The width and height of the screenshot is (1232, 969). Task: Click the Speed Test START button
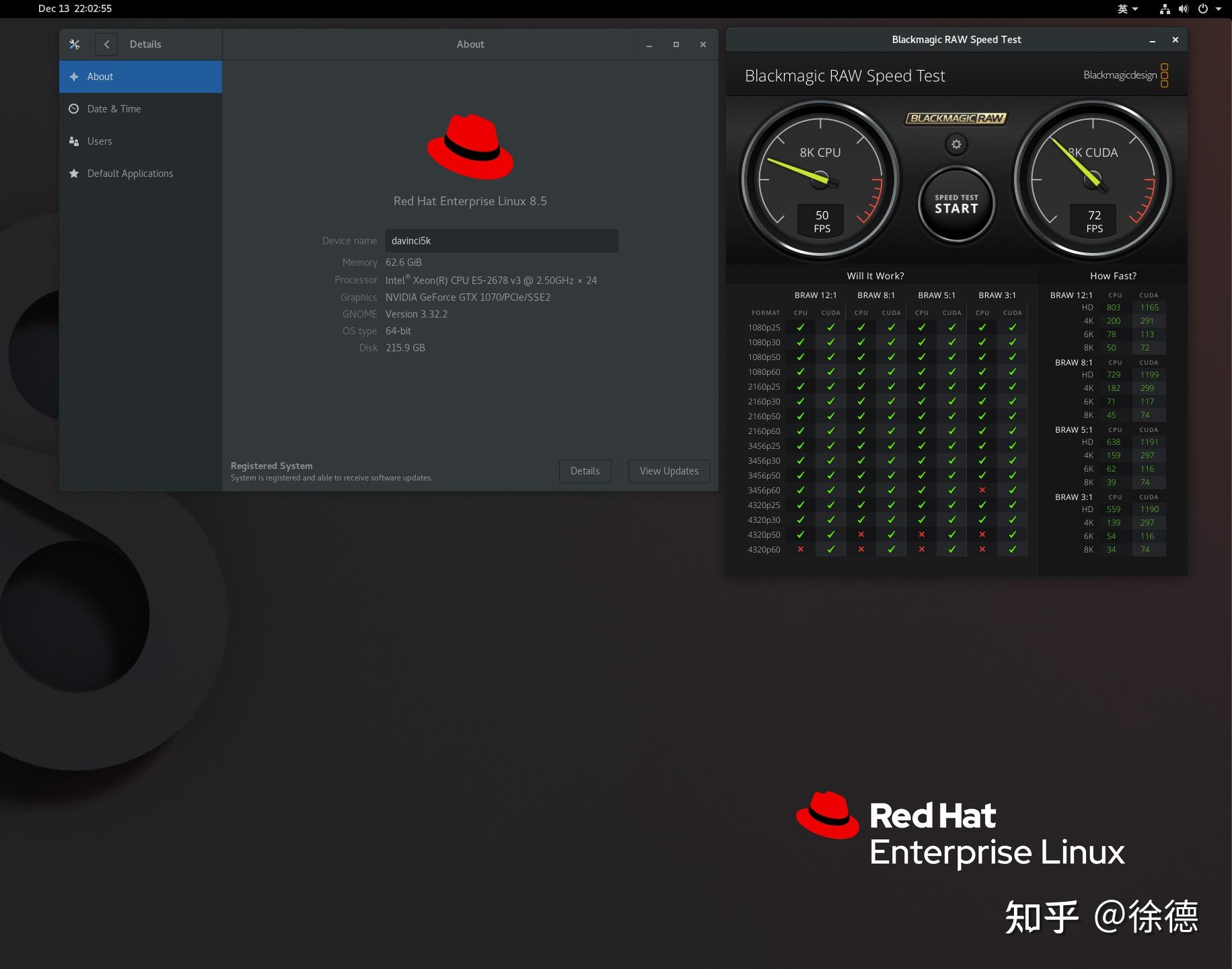(956, 204)
